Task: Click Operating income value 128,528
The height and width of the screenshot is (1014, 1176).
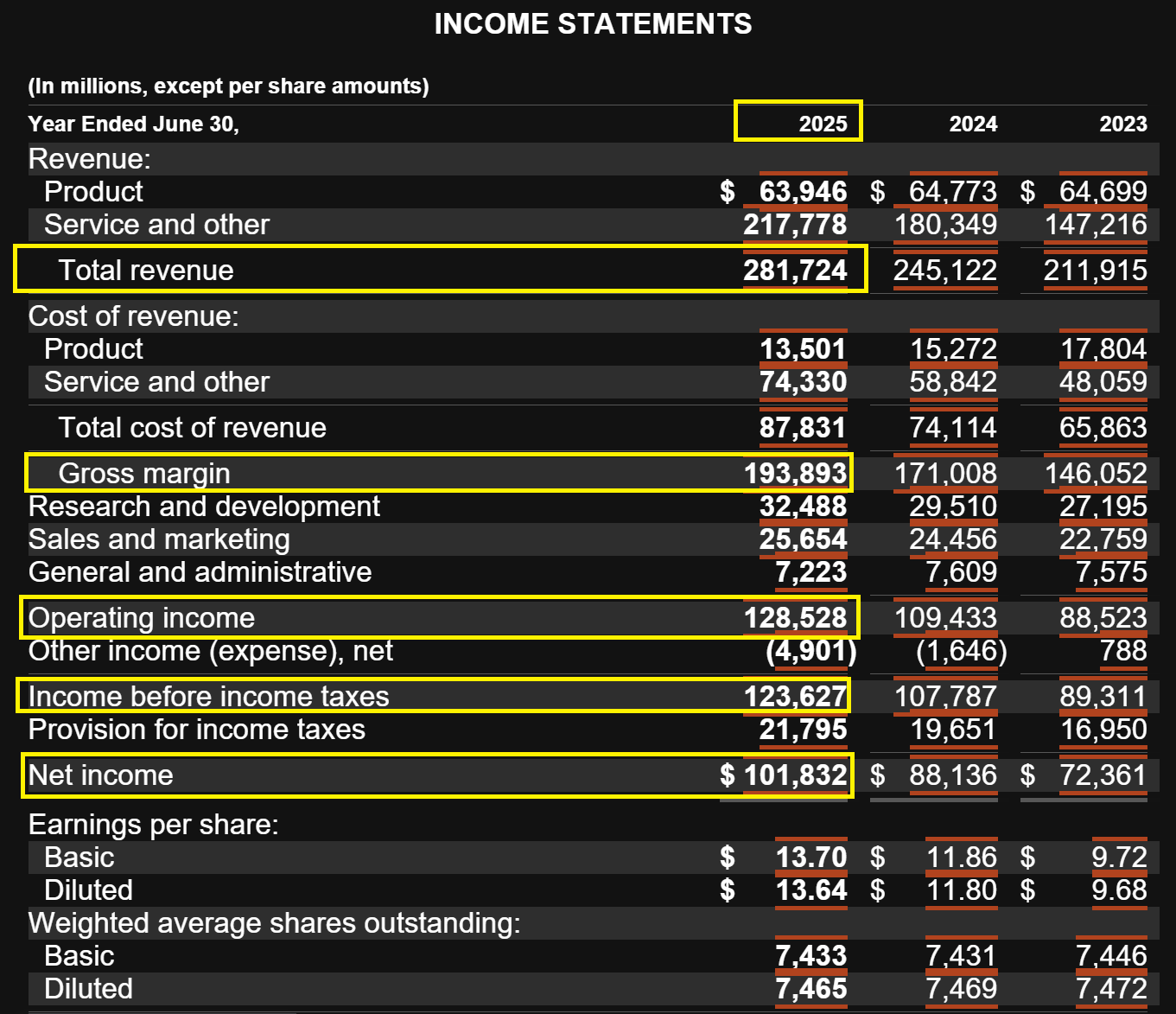Action: point(795,617)
